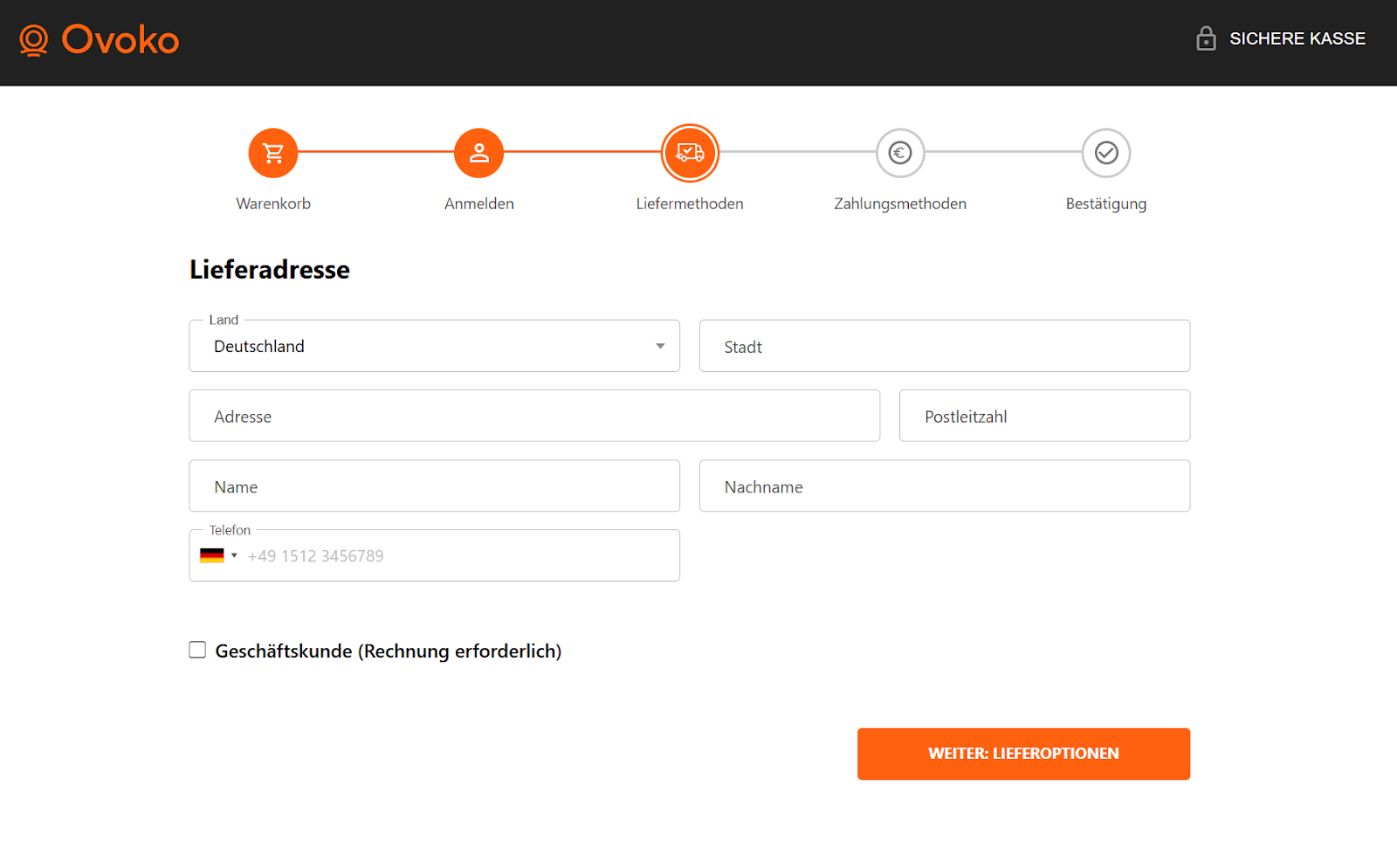Click the Nachname input field

945,486
